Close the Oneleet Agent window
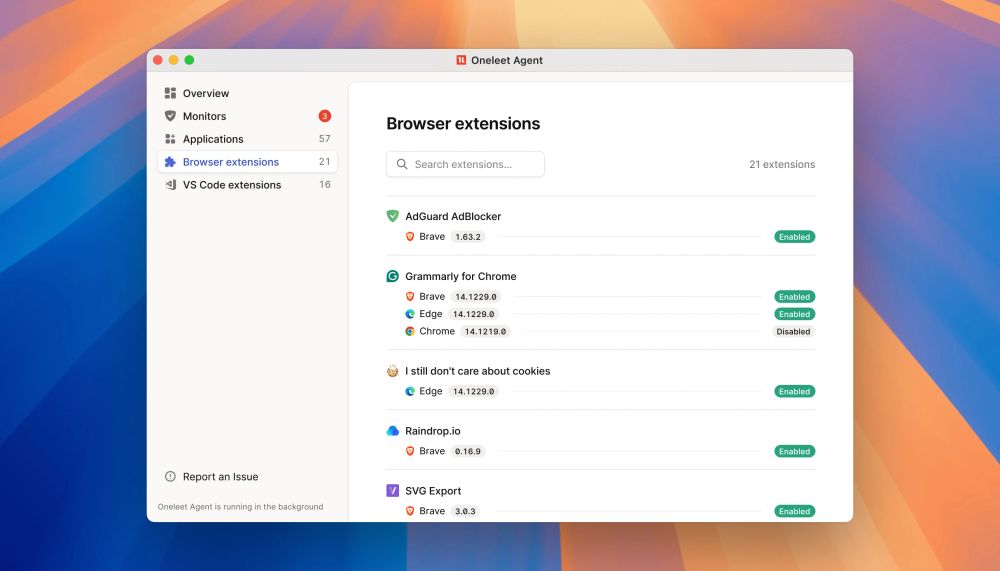Image resolution: width=1000 pixels, height=571 pixels. 158,60
